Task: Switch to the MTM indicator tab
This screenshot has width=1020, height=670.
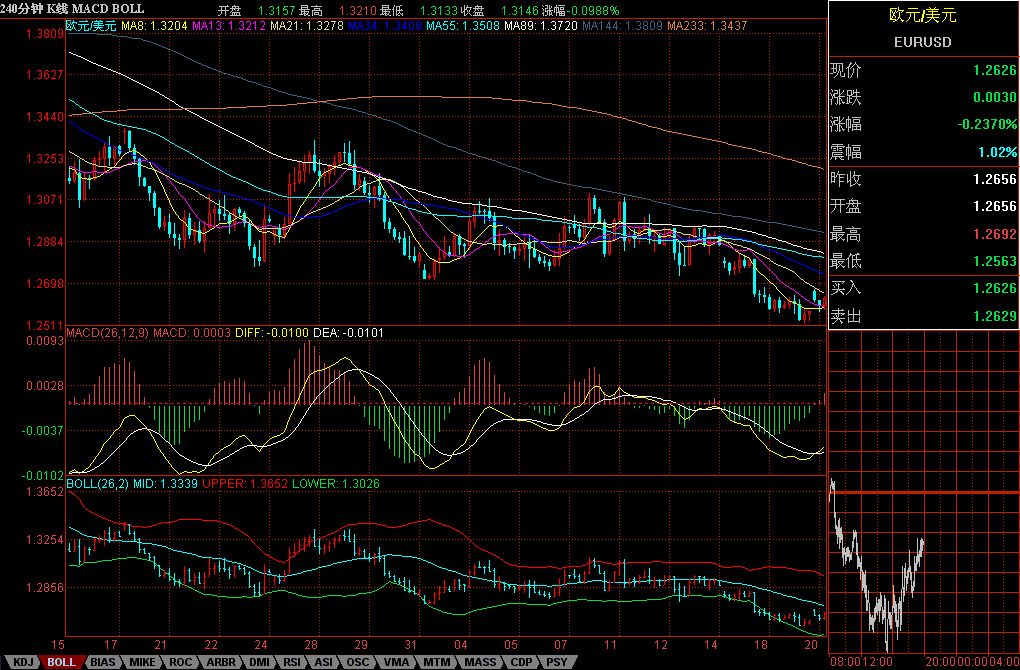Action: [436, 662]
